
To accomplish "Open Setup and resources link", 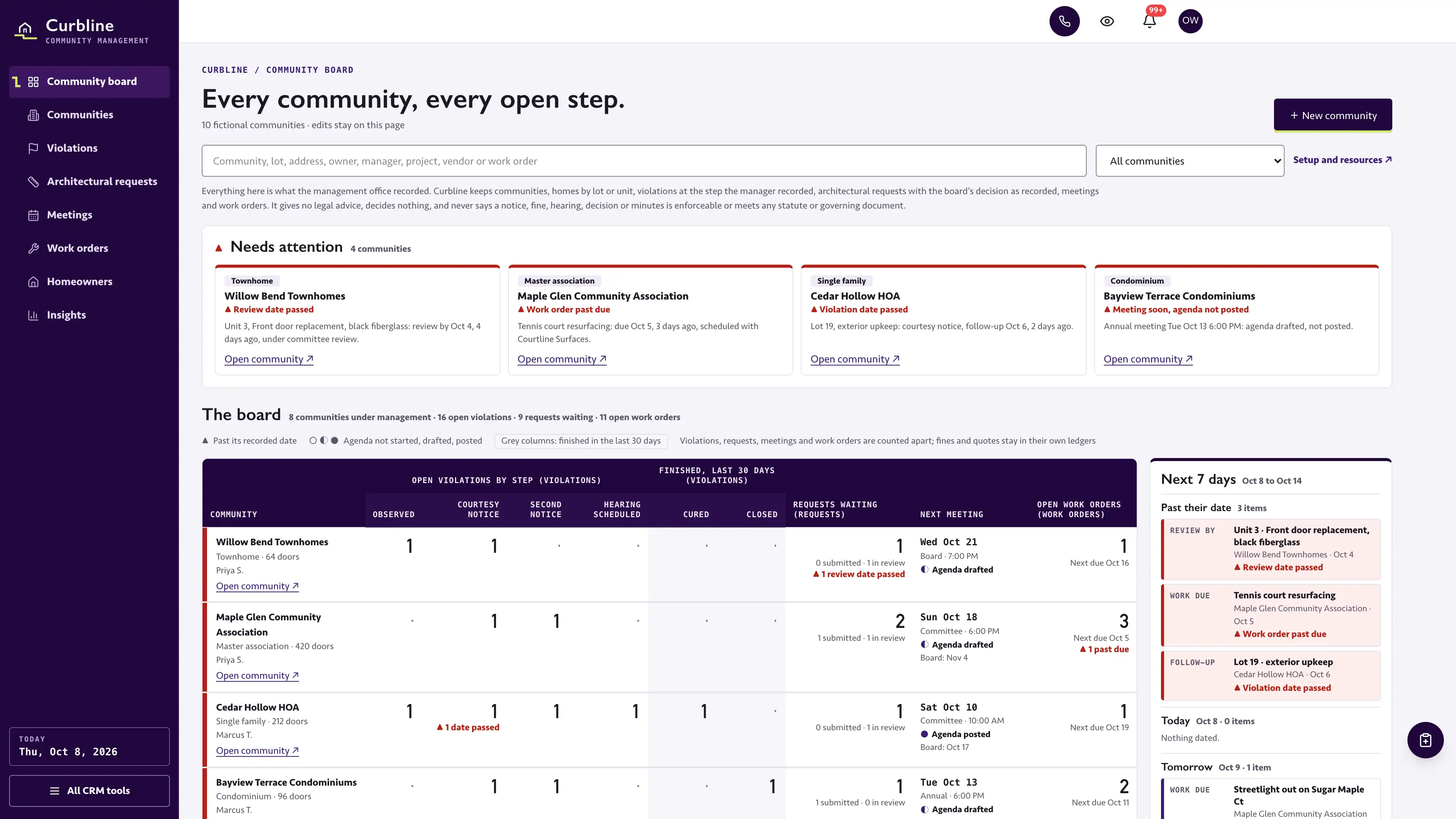I will pos(1342,160).
